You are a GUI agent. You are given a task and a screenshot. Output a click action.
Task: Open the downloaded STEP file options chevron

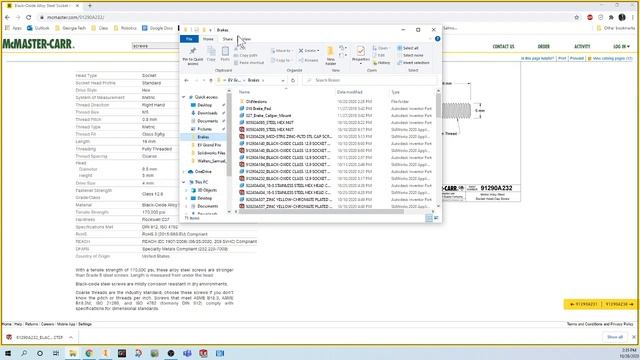click(x=71, y=338)
